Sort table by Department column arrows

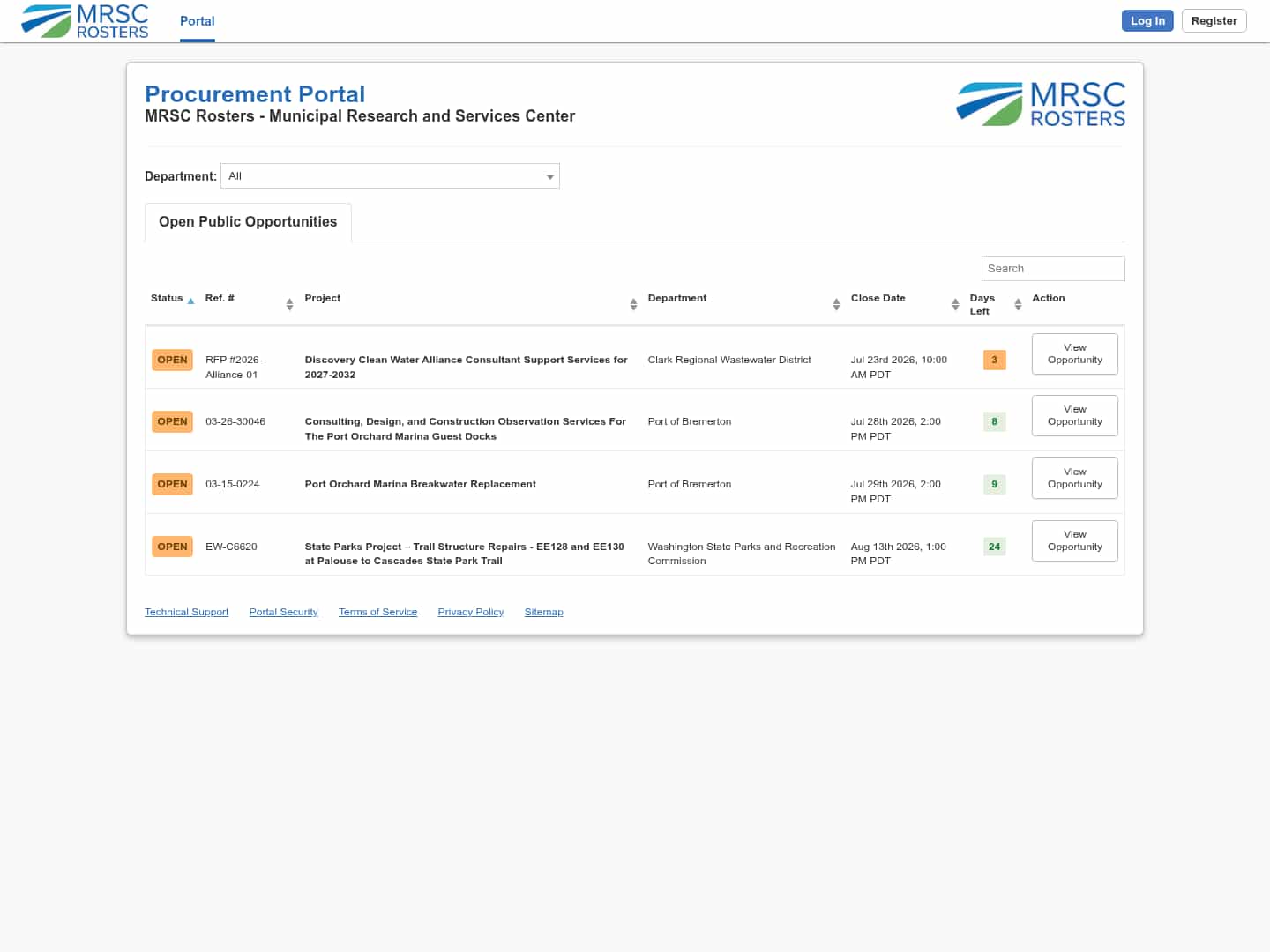point(836,304)
